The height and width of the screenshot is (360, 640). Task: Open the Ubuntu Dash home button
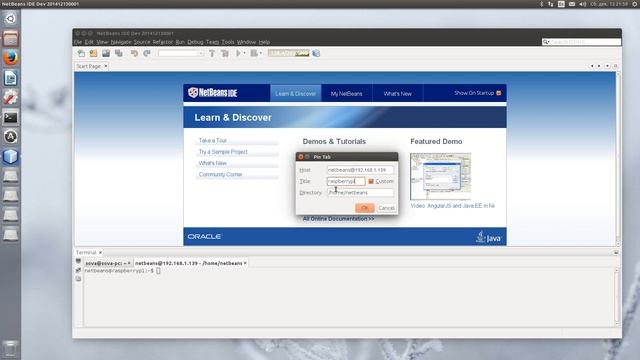pos(11,19)
